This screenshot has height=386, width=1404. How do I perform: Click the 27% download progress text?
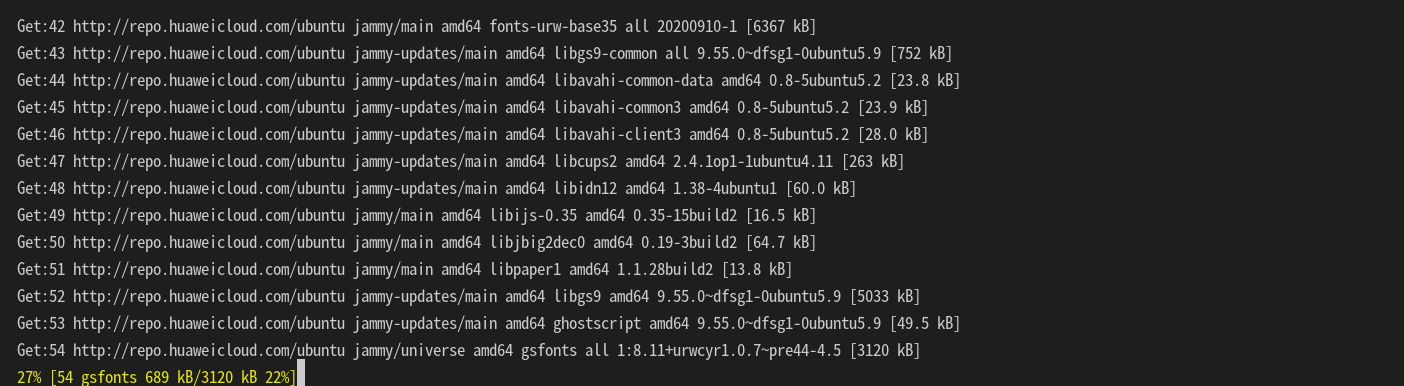coord(29,378)
